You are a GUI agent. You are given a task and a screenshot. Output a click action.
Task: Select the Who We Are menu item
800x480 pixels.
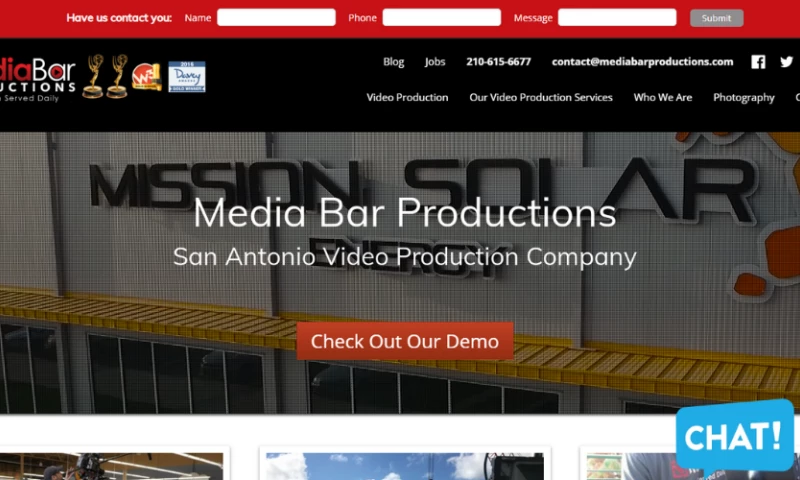pyautogui.click(x=662, y=98)
